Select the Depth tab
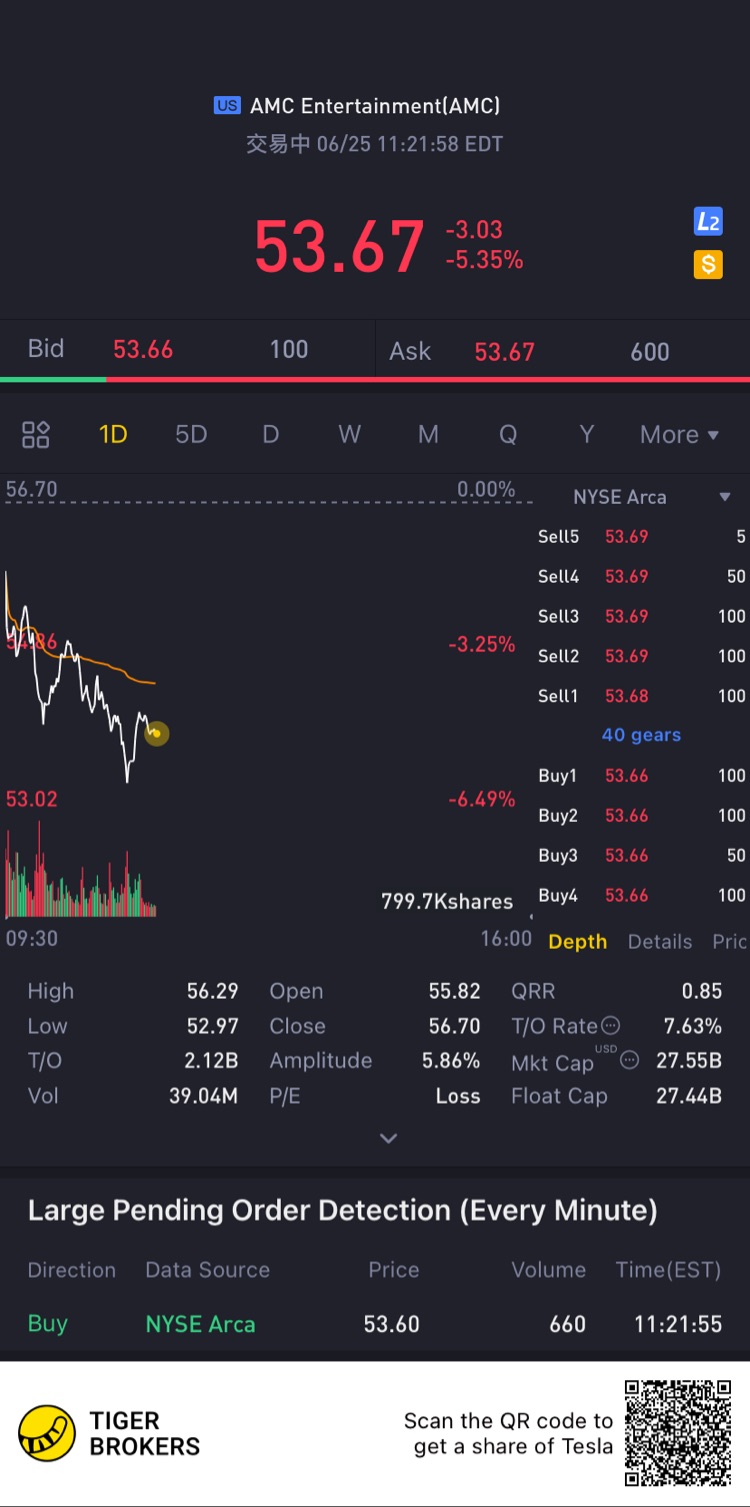This screenshot has width=750, height=1507. click(x=577, y=942)
